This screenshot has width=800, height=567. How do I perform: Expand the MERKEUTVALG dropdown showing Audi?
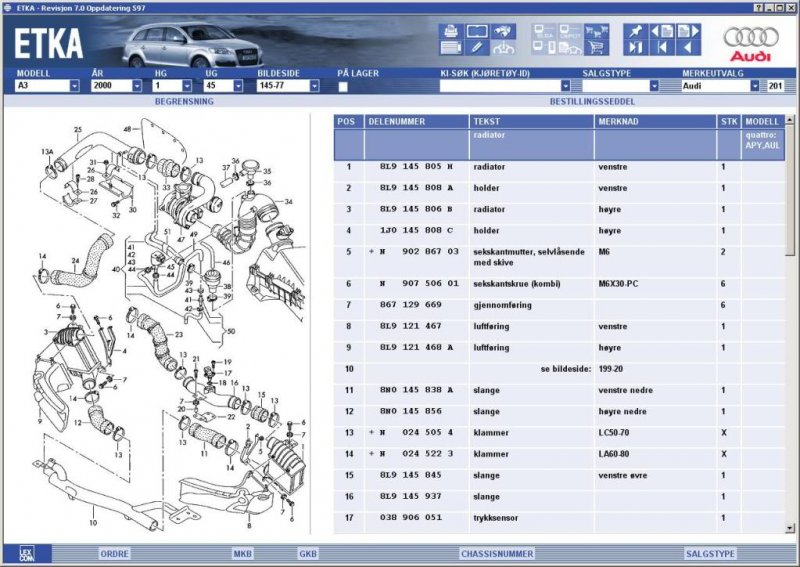click(753, 86)
